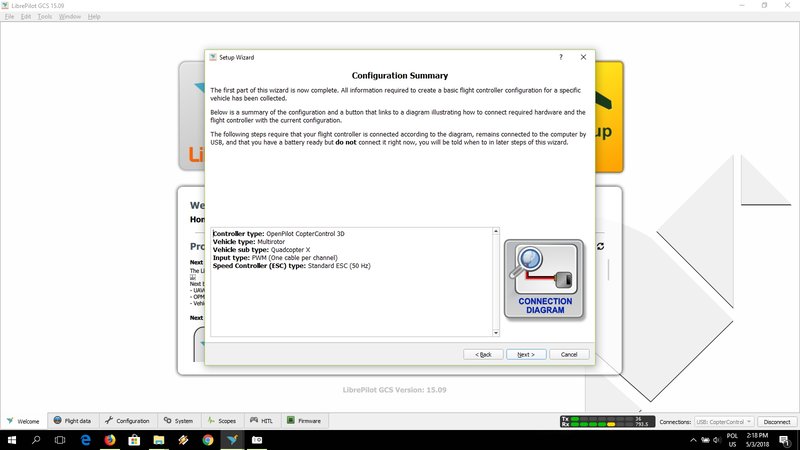Click the Disconnect button
The height and width of the screenshot is (450, 800).
776,422
